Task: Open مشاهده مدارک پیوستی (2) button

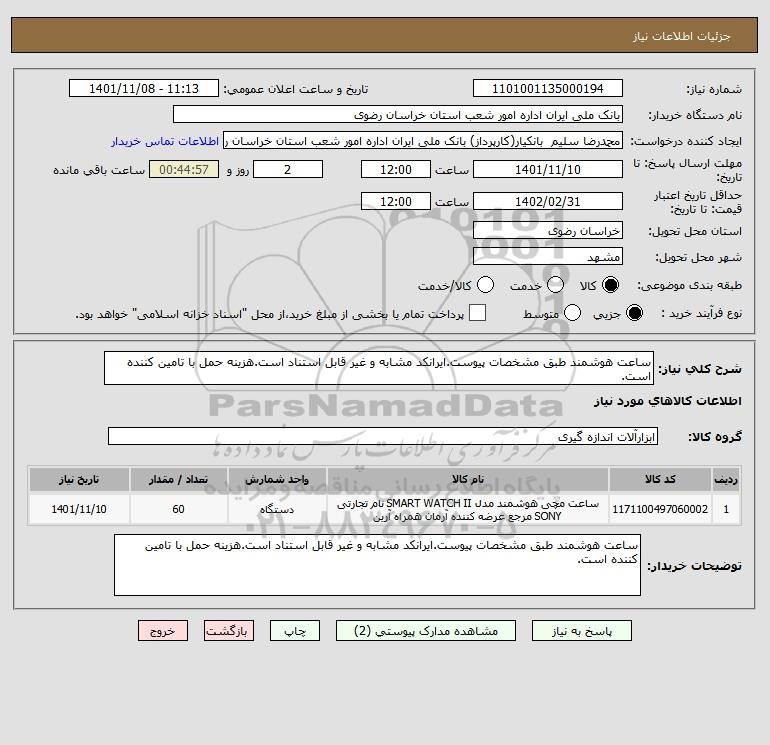Action: (426, 631)
